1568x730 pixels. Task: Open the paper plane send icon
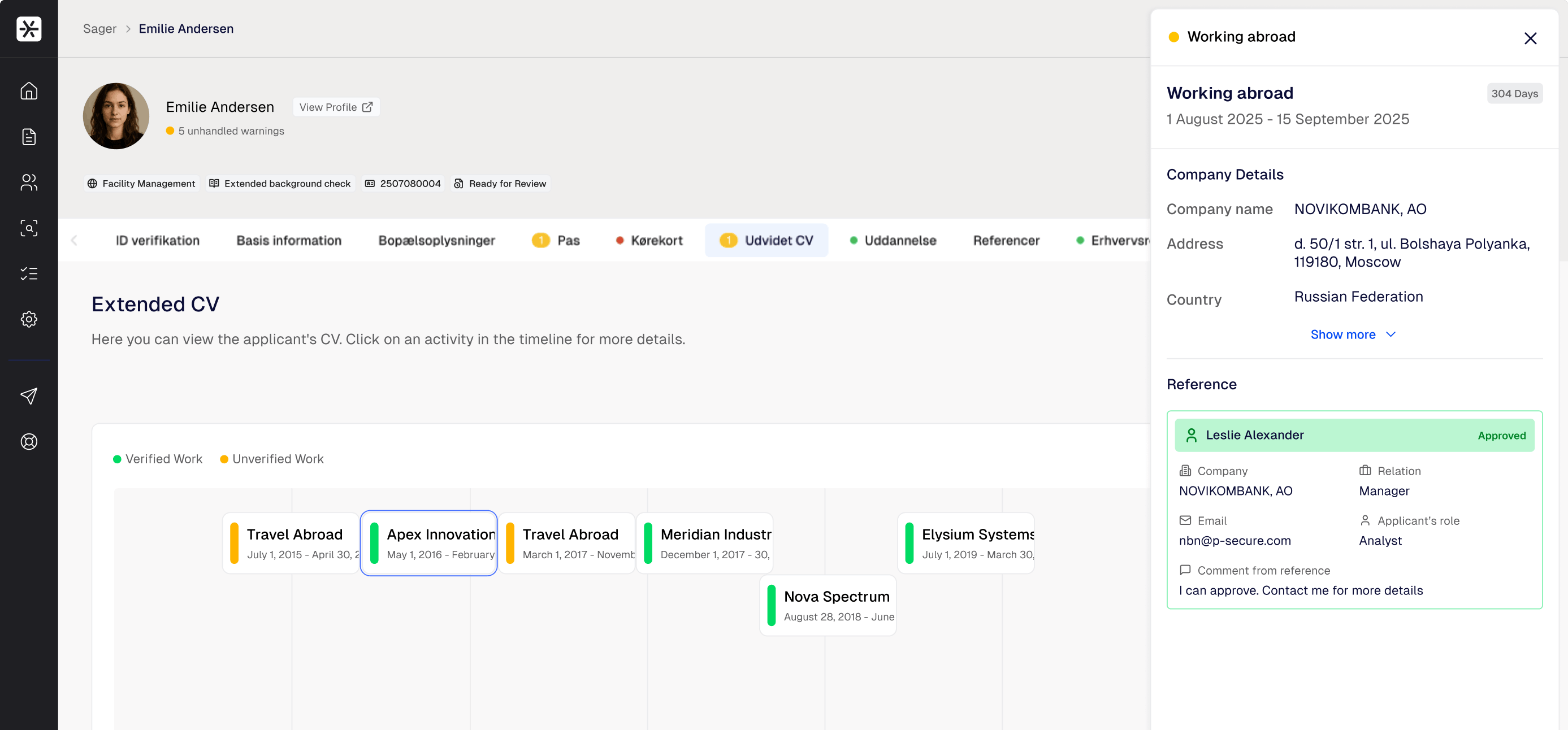click(29, 396)
